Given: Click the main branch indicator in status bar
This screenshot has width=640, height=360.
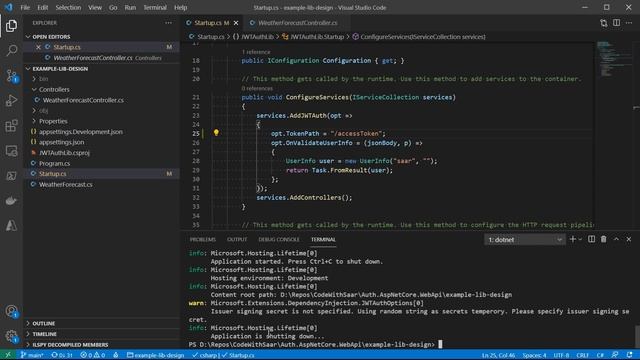Looking at the screenshot, I should tap(32, 355).
